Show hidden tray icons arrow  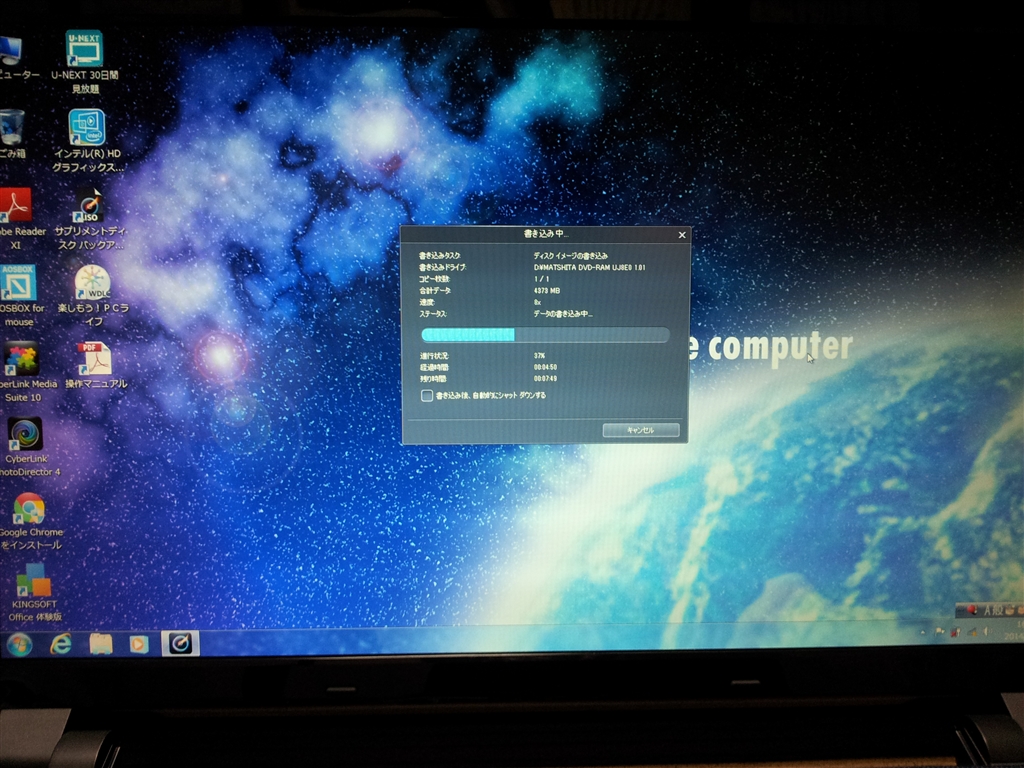pyautogui.click(x=923, y=632)
